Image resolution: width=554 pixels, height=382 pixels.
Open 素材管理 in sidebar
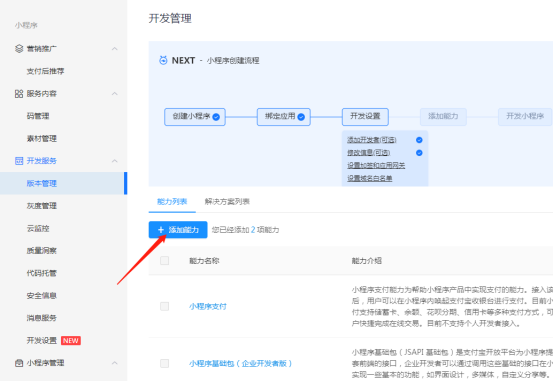point(42,139)
